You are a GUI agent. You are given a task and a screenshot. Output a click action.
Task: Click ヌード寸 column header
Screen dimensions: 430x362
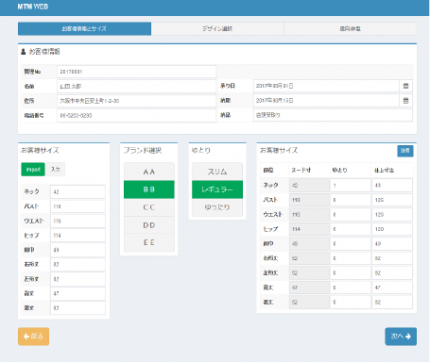(301, 170)
